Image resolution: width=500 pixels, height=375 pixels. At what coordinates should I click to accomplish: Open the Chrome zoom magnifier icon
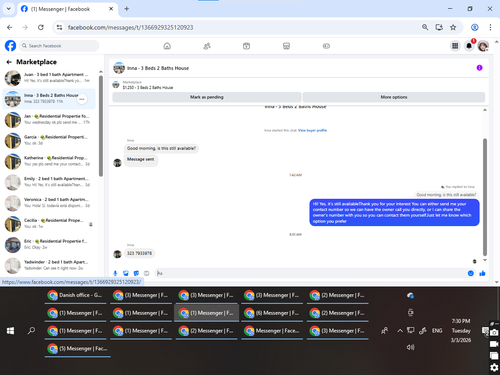[x=425, y=27]
